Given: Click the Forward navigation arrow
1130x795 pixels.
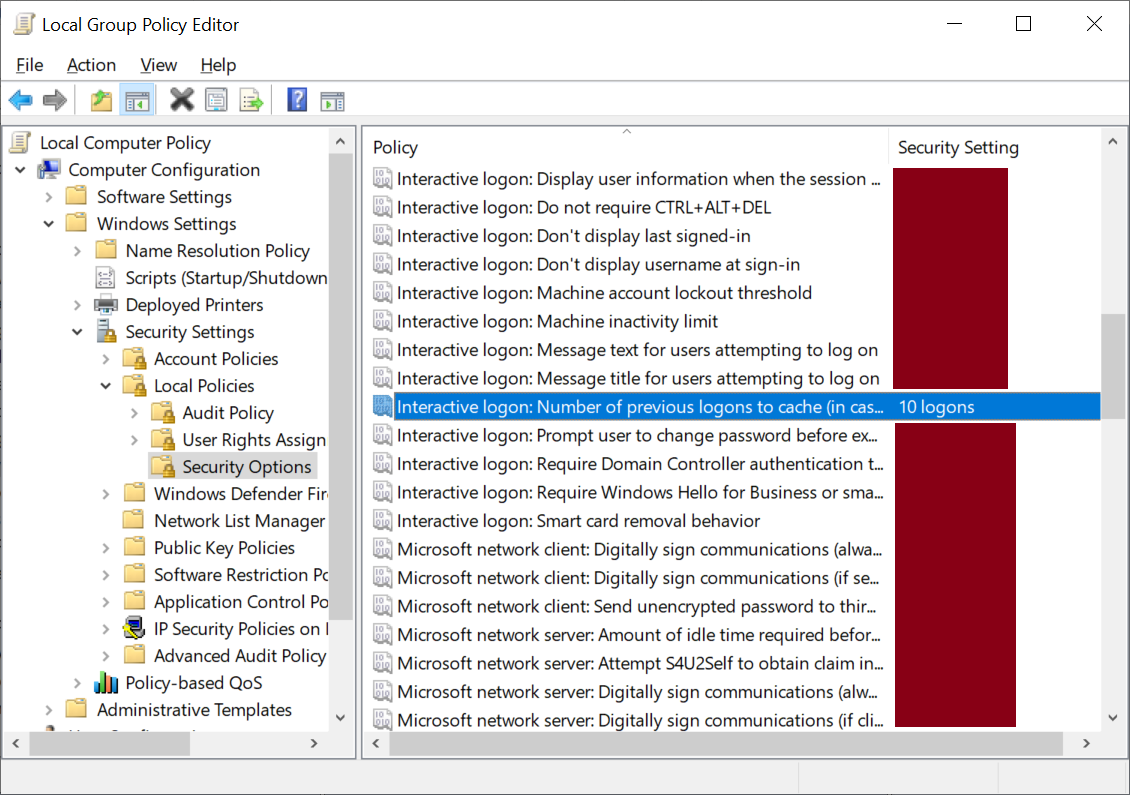Looking at the screenshot, I should tap(54, 99).
